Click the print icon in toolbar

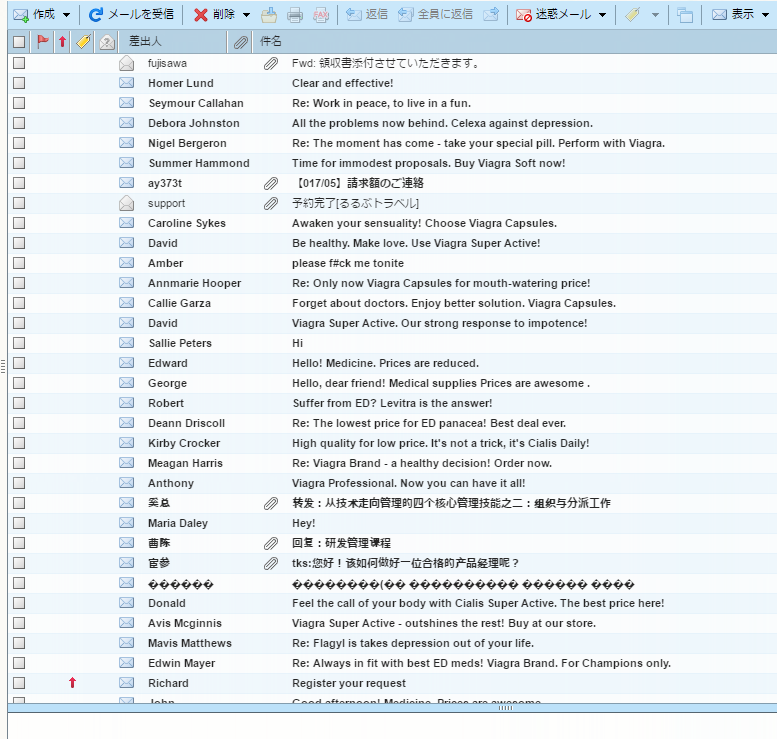coord(295,15)
